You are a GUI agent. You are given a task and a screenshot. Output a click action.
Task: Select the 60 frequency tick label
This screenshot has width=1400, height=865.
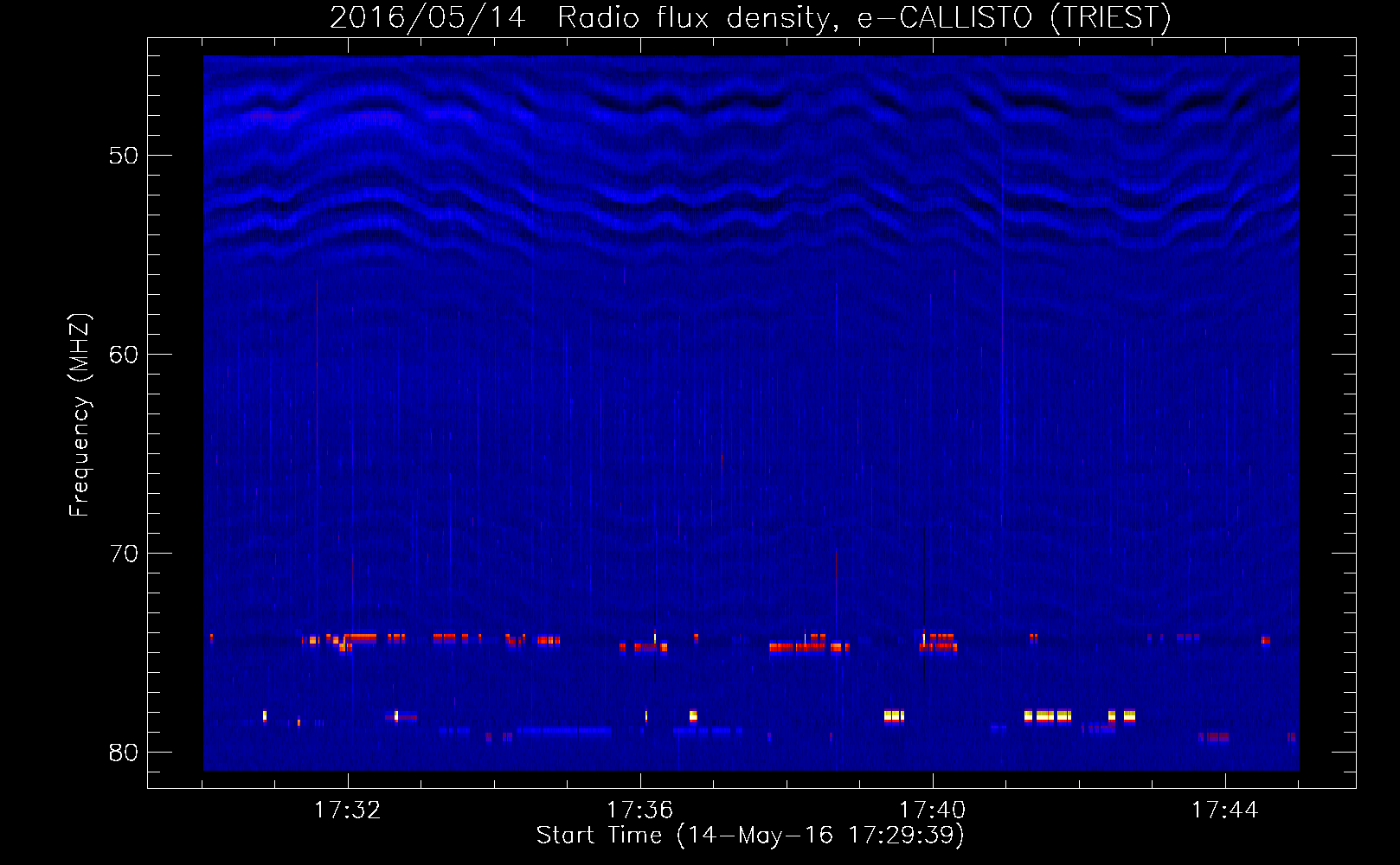[x=124, y=355]
